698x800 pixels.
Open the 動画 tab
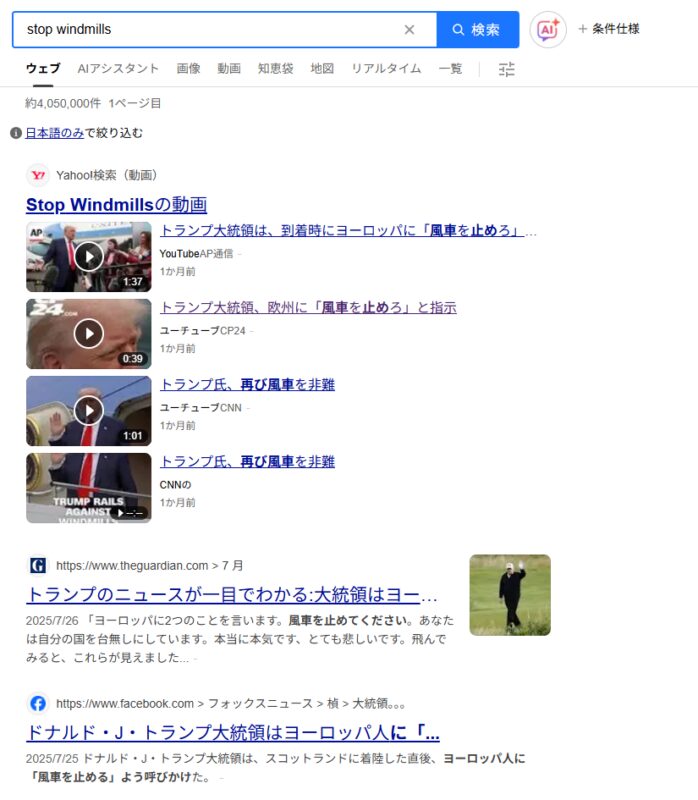point(229,68)
